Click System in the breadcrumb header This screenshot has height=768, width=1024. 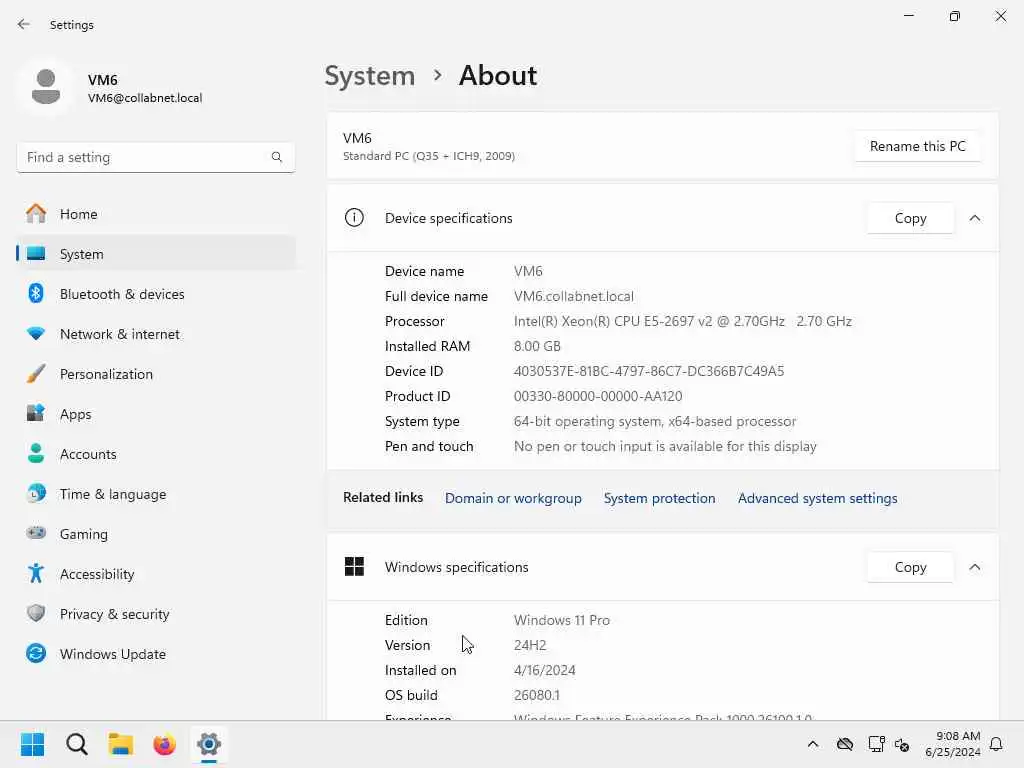click(x=370, y=76)
